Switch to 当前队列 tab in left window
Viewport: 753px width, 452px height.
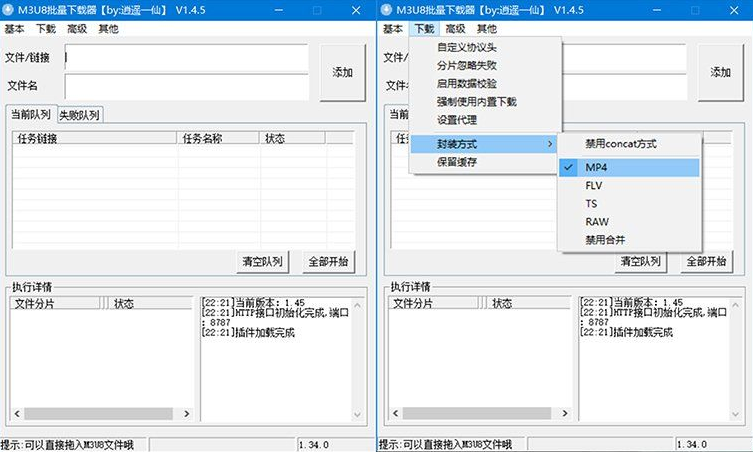[x=31, y=114]
